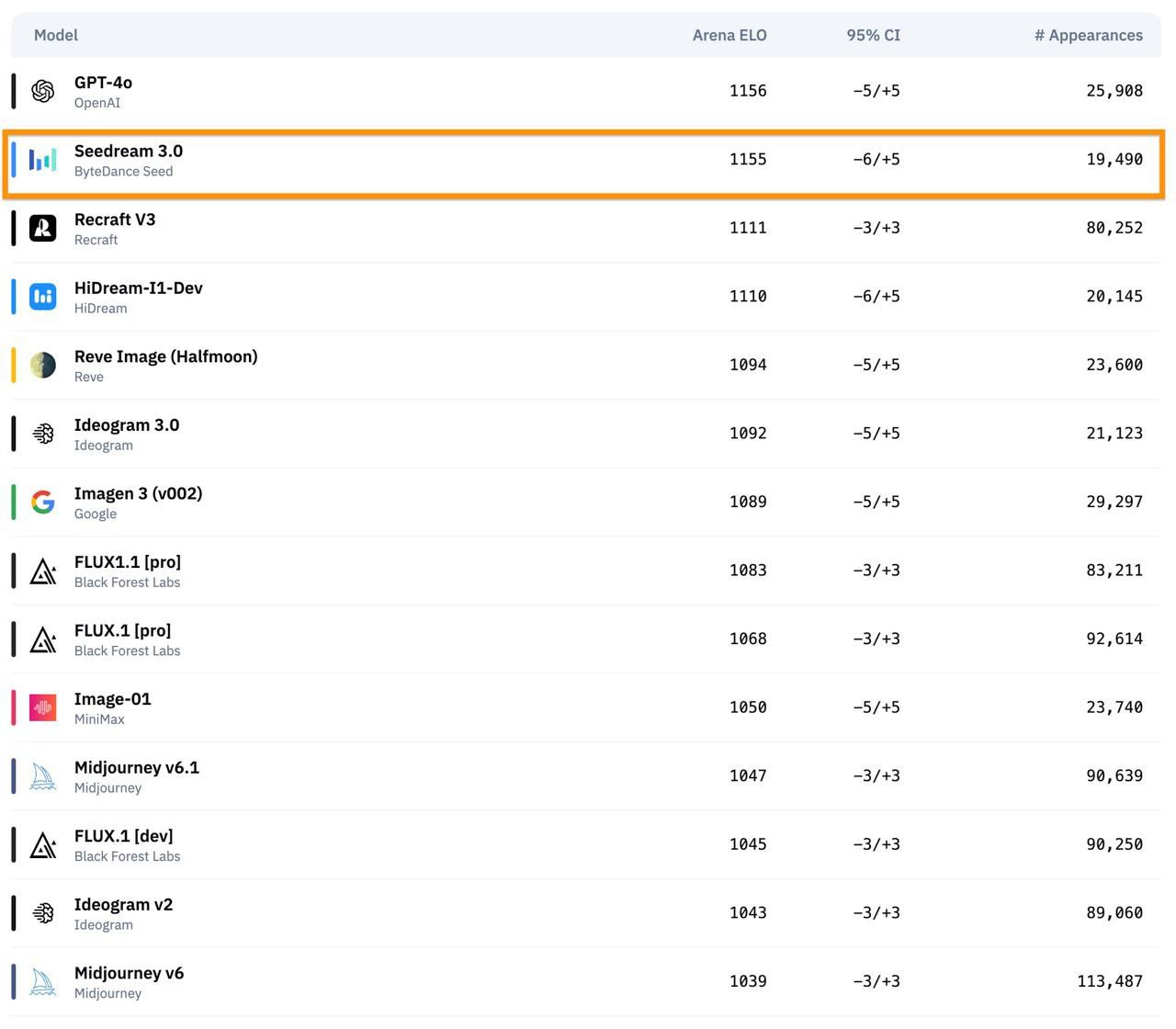Open the Imagen 3 (v002) model name
This screenshot has width=1176, height=1029.
[139, 493]
